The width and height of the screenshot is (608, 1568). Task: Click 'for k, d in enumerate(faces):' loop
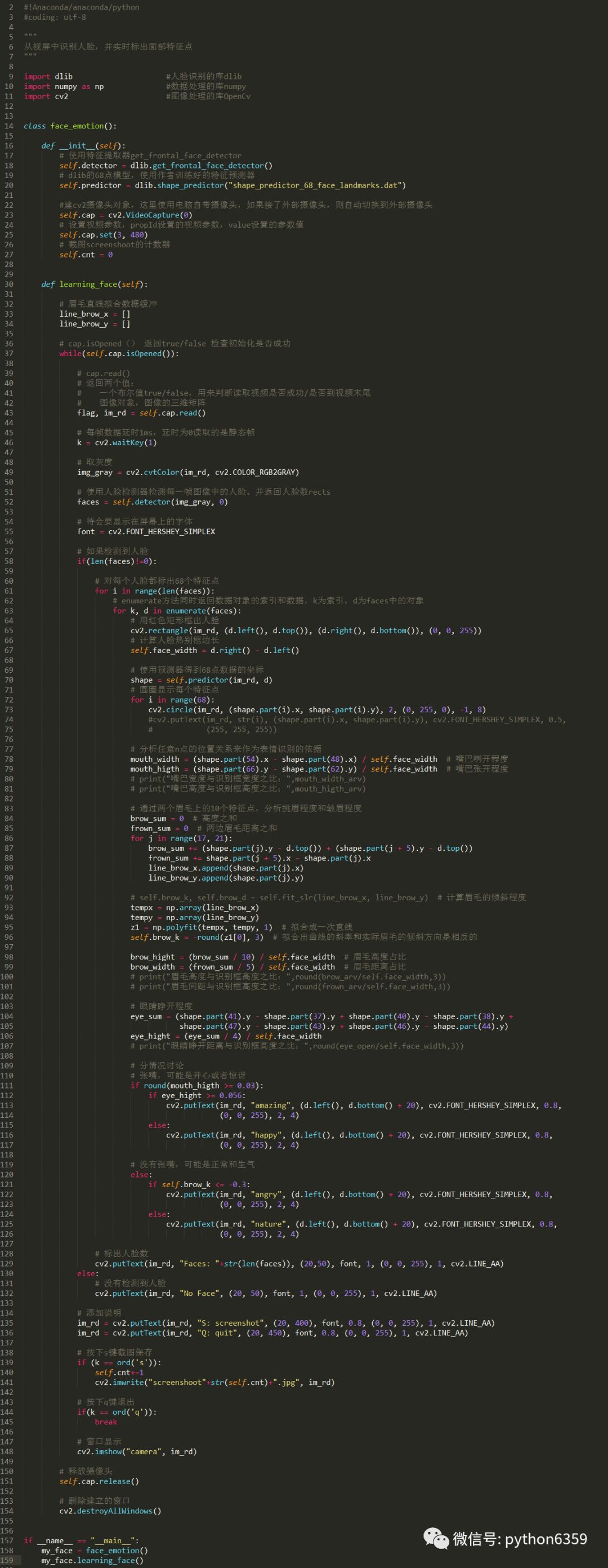pyautogui.click(x=177, y=611)
